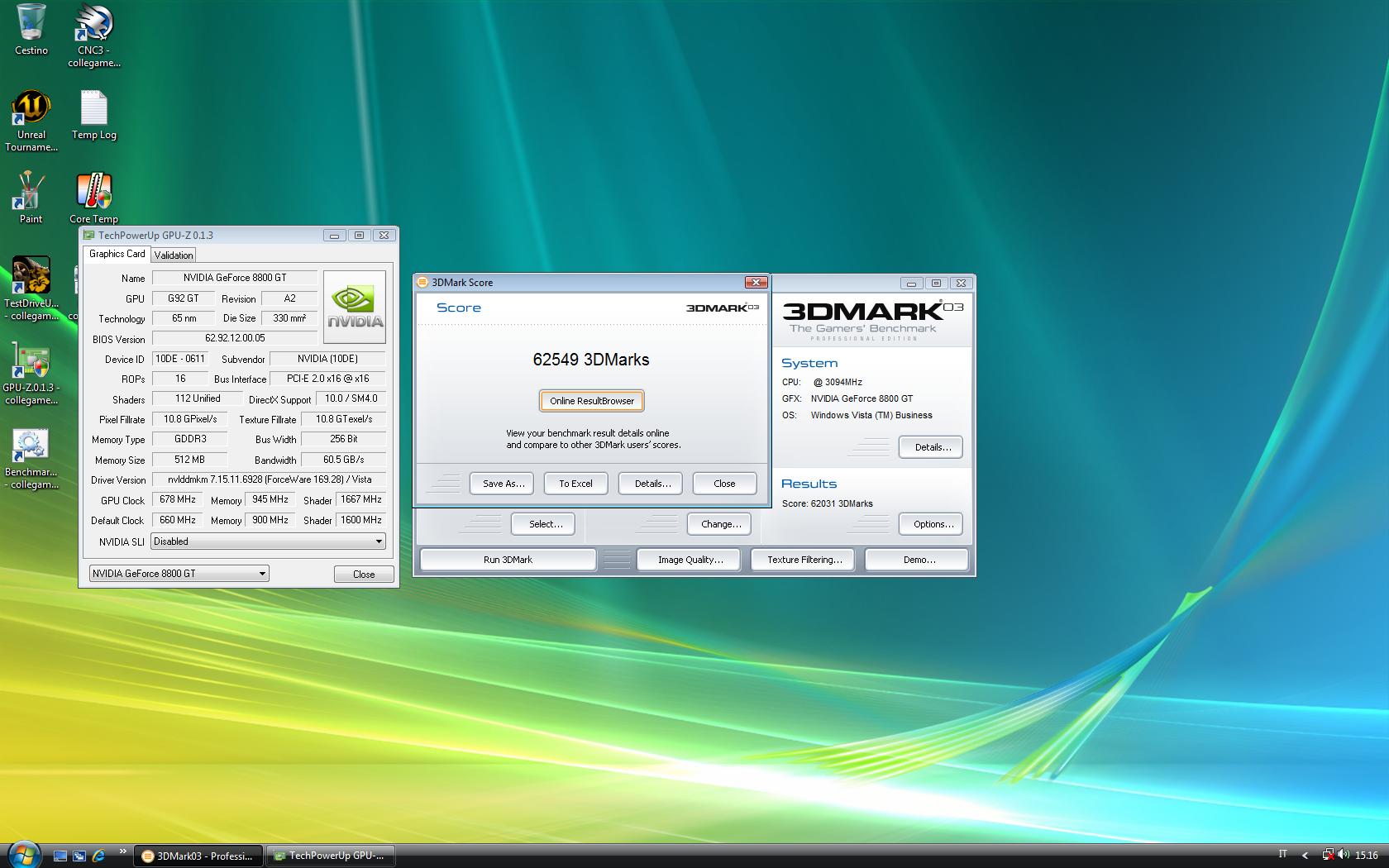Launch Internet Explorer from quick launch
Image resolution: width=1389 pixels, height=868 pixels.
point(98,856)
